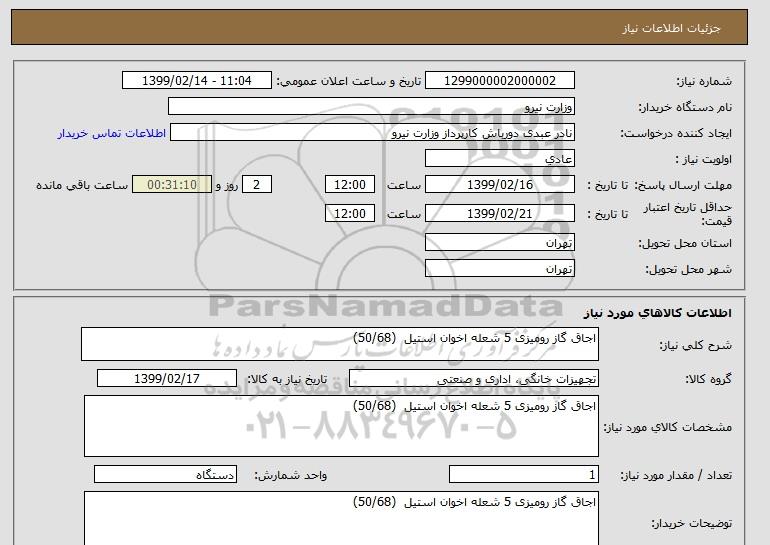Click general need description text box
Viewport: 770px width, 545px height.
pyautogui.click(x=340, y=344)
